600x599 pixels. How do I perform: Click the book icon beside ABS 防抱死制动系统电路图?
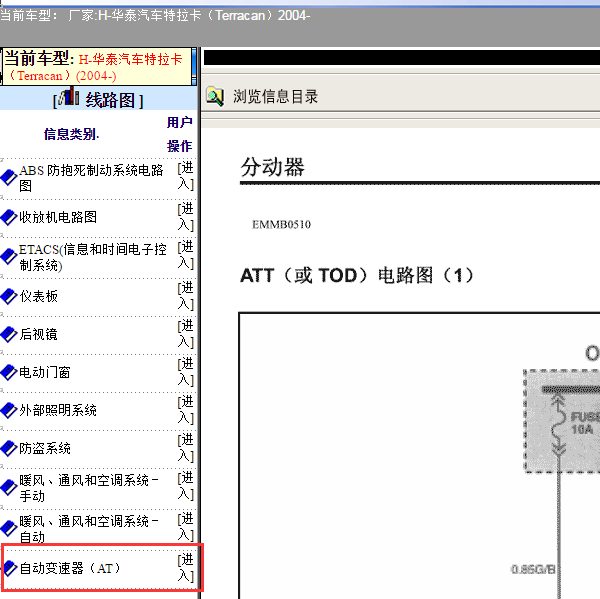coord(9,178)
